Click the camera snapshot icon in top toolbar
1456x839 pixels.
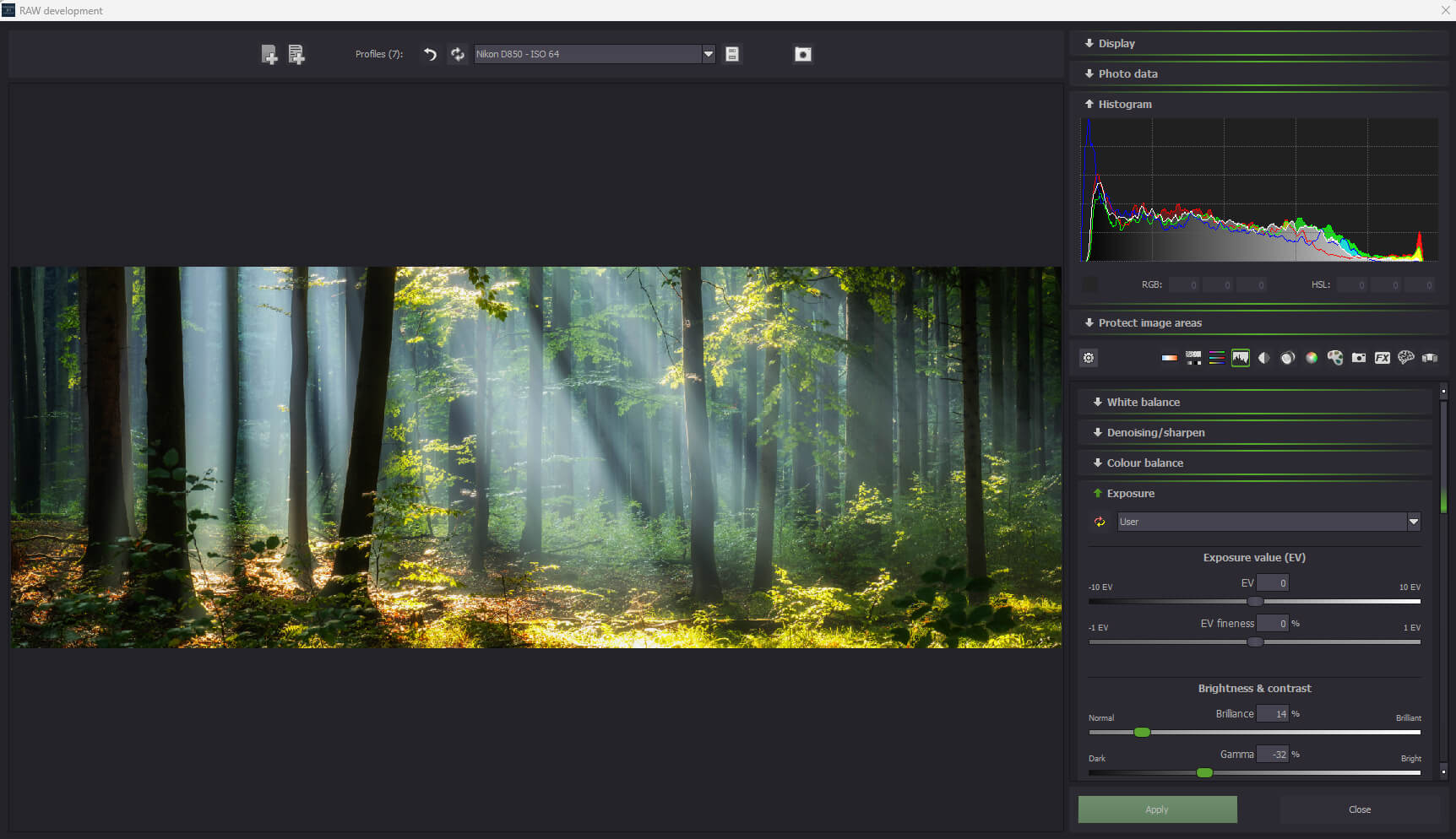(802, 54)
